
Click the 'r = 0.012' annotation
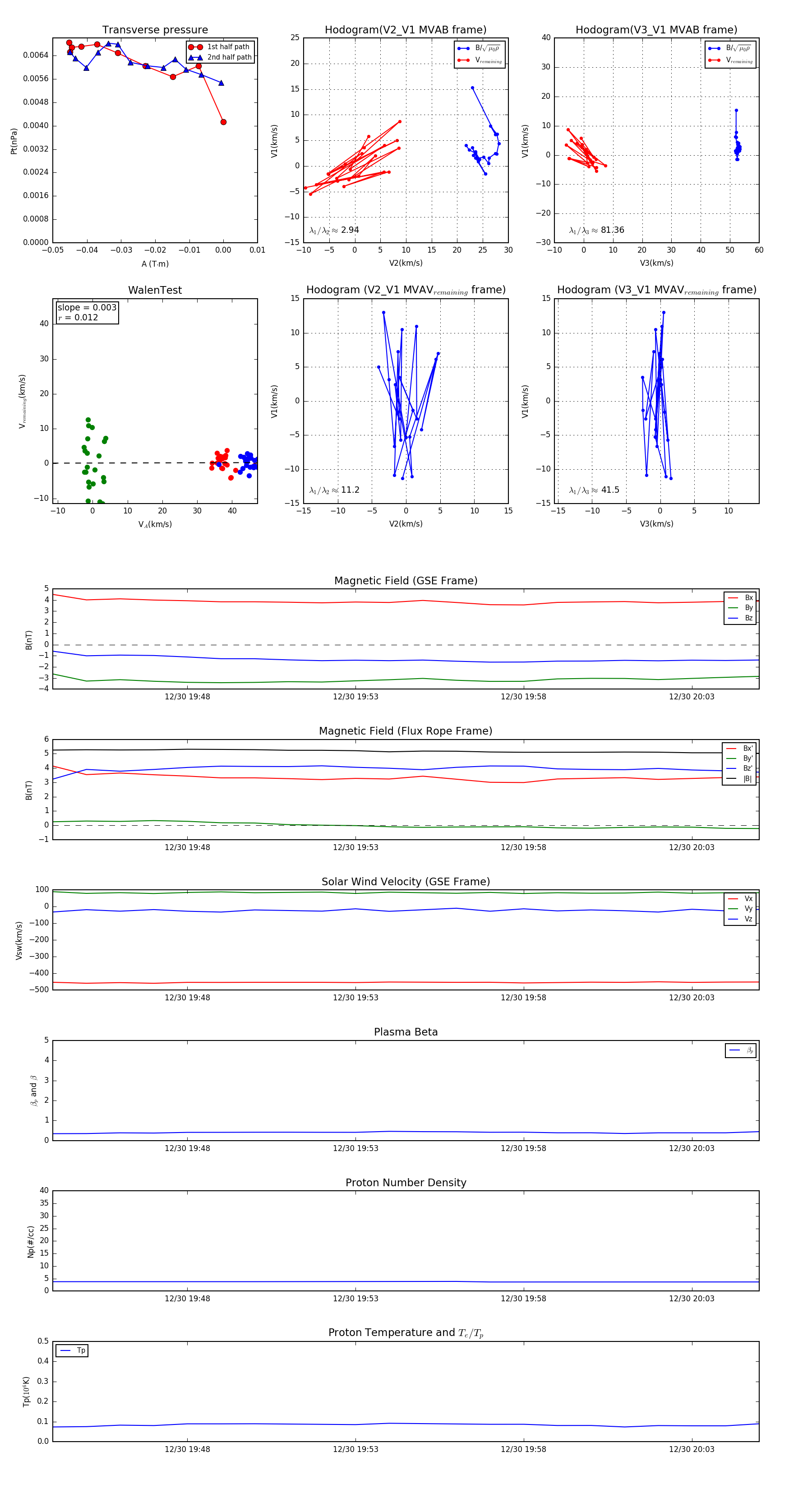pyautogui.click(x=78, y=317)
